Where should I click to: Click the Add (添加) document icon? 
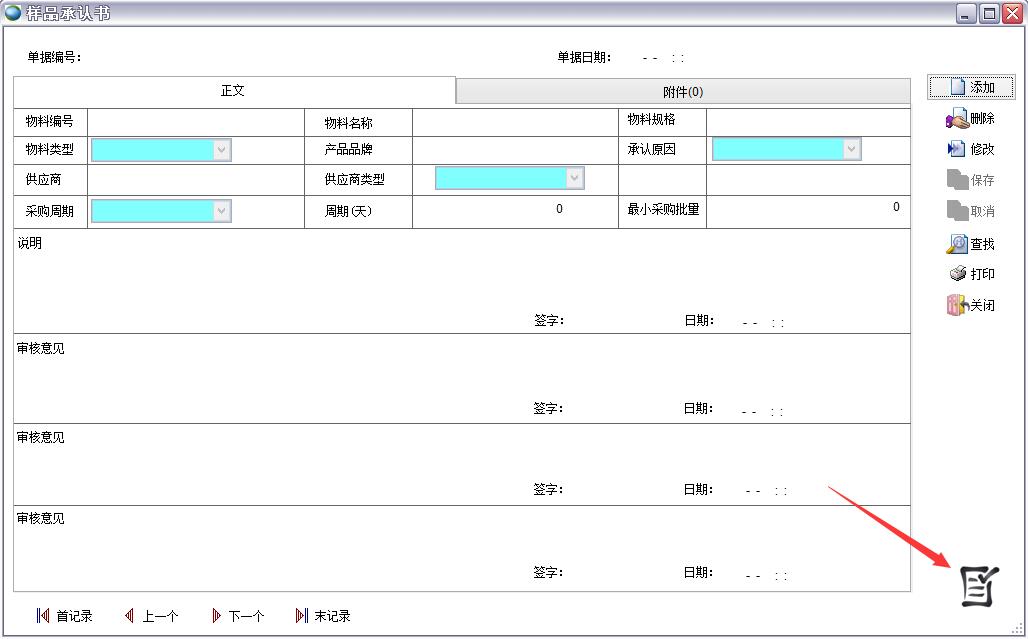point(957,87)
